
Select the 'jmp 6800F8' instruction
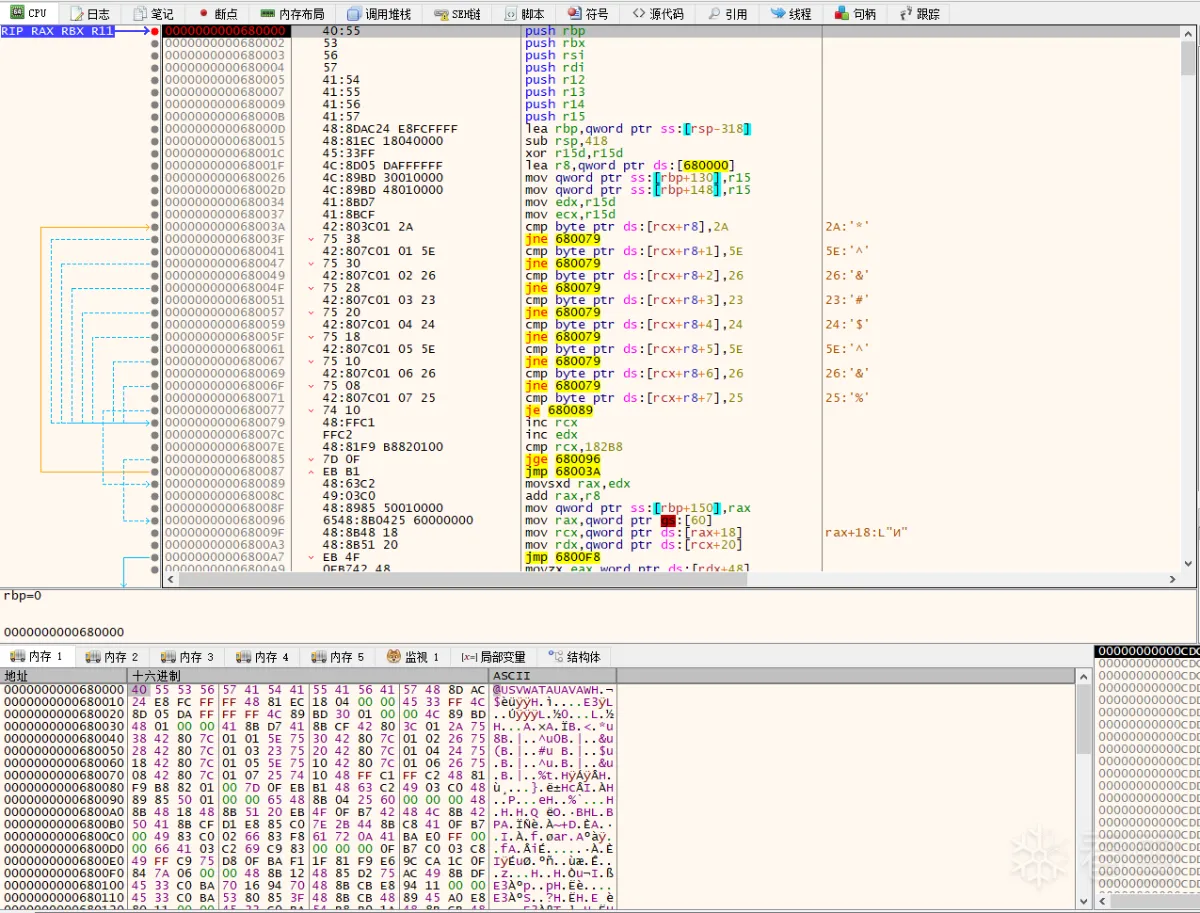[x=562, y=556]
